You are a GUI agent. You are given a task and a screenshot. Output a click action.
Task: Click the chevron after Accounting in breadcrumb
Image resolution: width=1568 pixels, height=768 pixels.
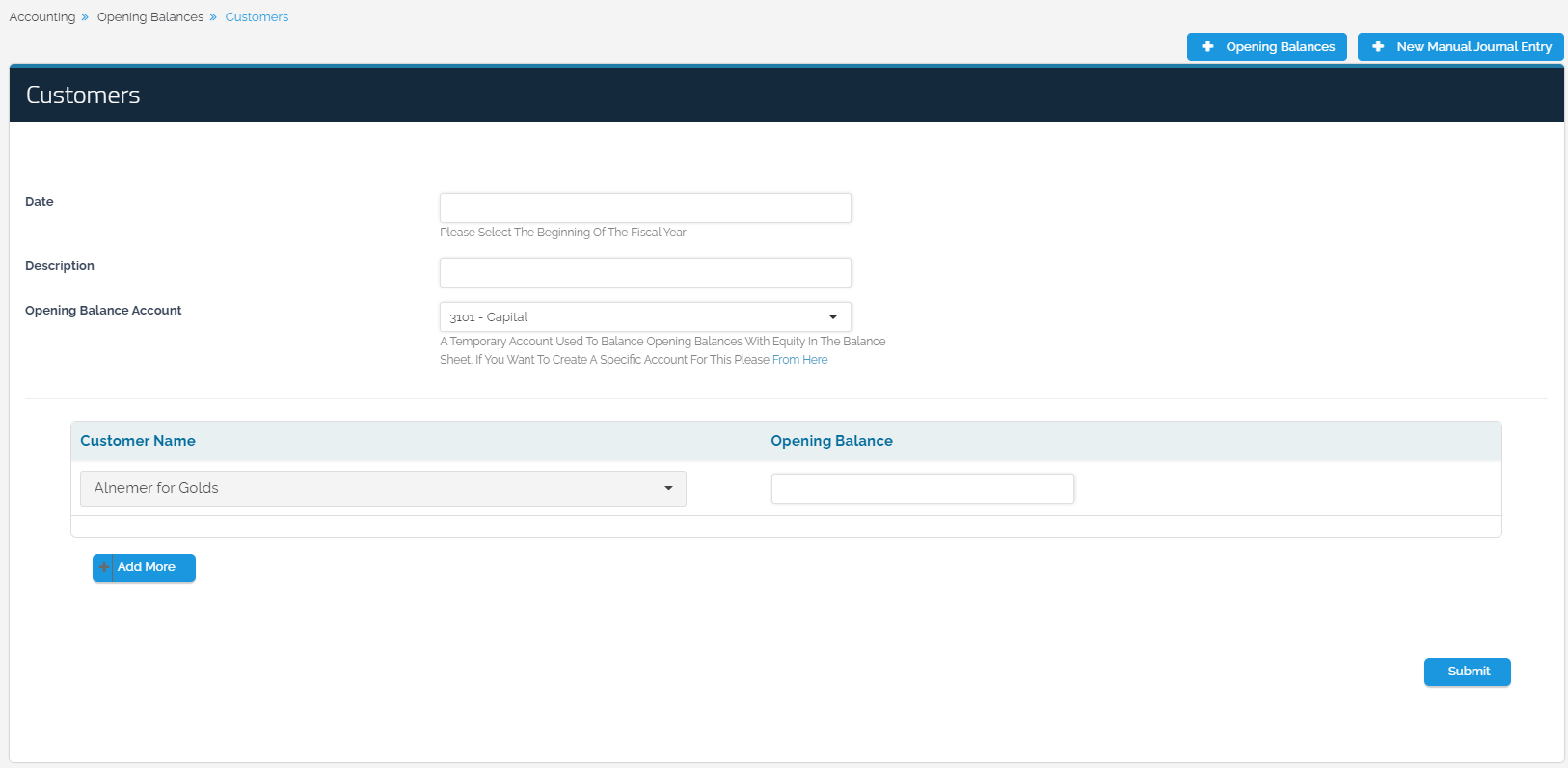(x=85, y=17)
